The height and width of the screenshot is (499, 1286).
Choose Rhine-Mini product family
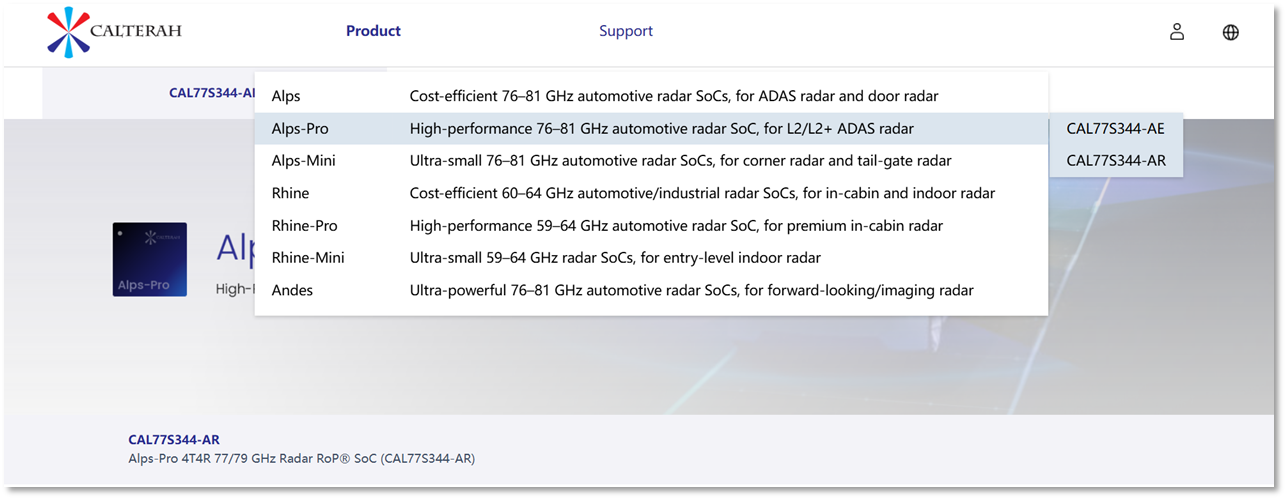[651, 258]
